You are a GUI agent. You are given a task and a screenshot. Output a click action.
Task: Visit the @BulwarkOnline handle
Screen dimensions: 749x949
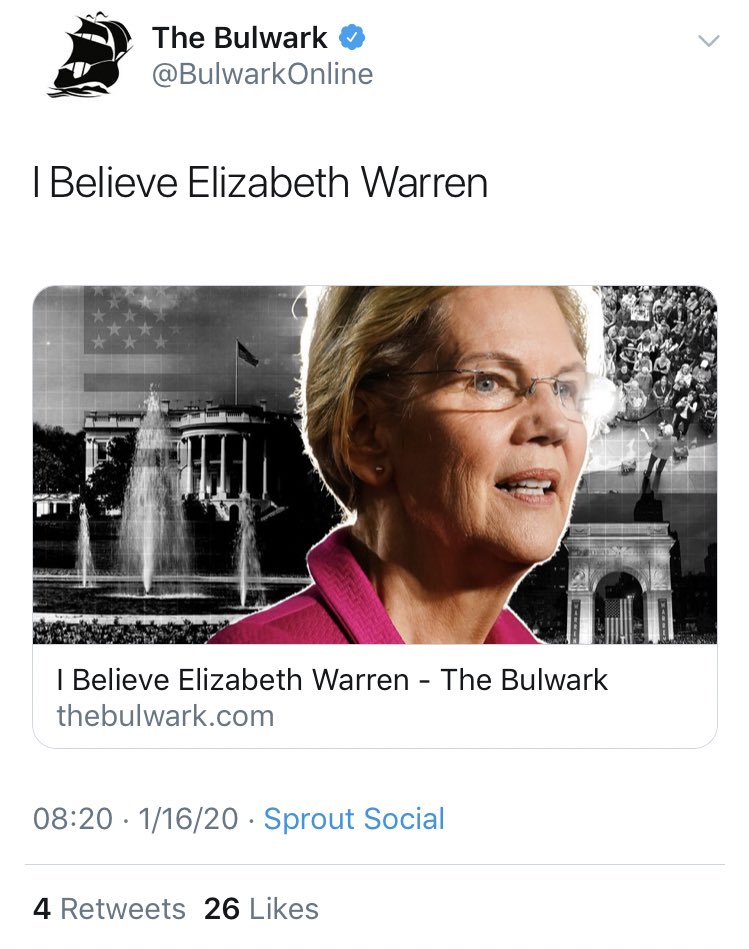[x=262, y=74]
